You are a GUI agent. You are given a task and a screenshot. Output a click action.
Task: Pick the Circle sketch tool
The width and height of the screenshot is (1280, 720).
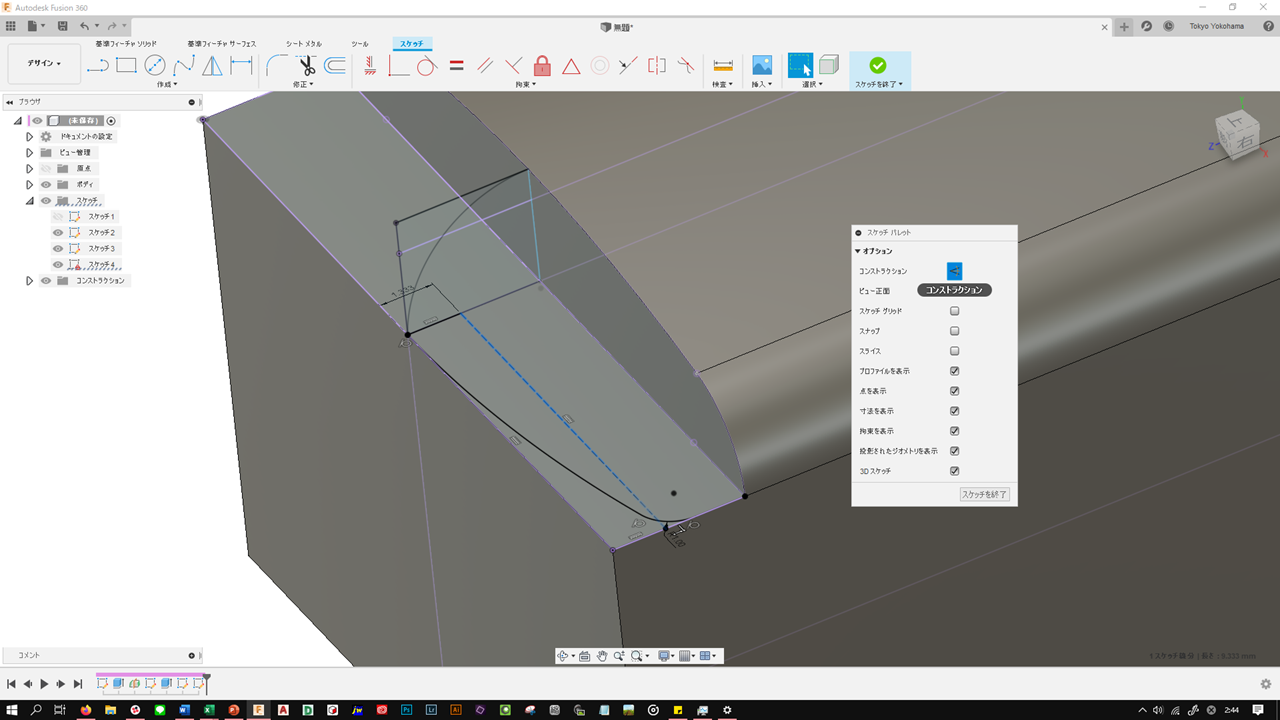pos(155,66)
